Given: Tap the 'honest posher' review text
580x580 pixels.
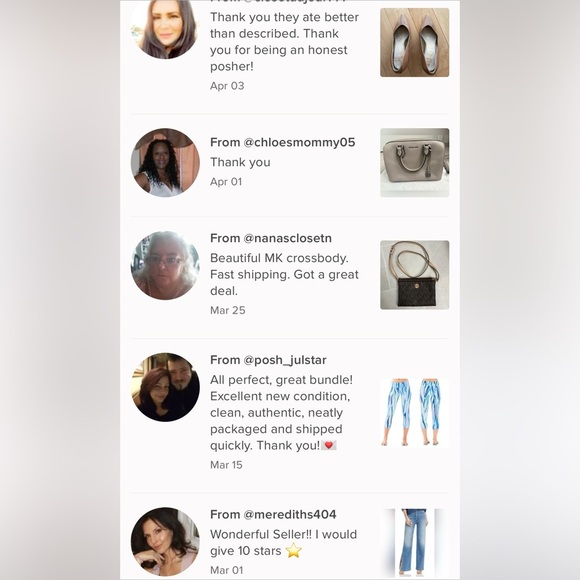Looking at the screenshot, I should pos(284,42).
